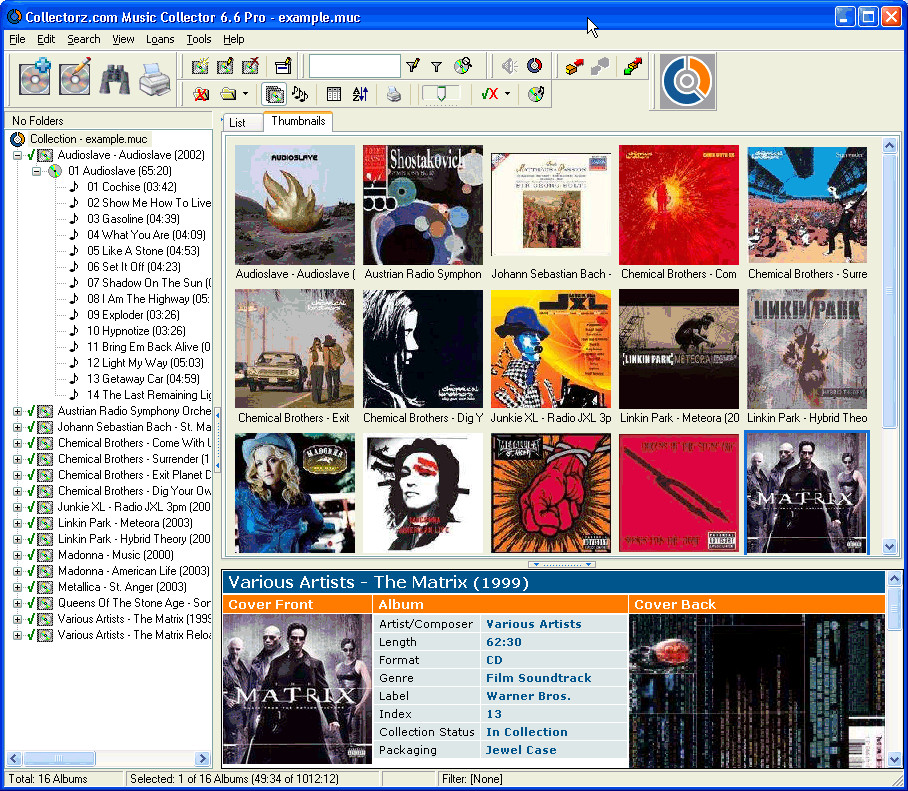Expand Metallica - St. Anger (2003) node

[17, 587]
